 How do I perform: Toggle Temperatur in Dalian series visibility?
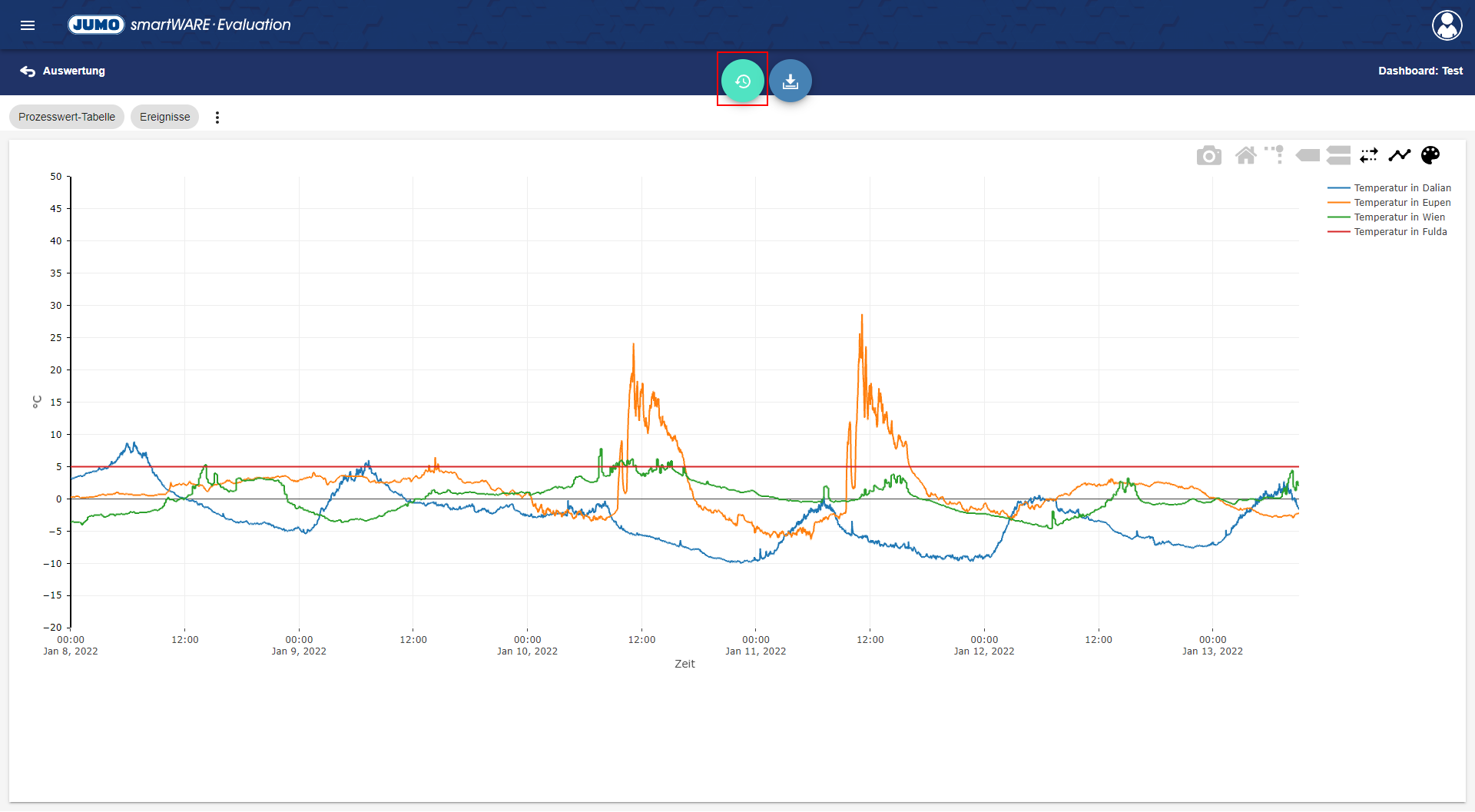[1402, 188]
